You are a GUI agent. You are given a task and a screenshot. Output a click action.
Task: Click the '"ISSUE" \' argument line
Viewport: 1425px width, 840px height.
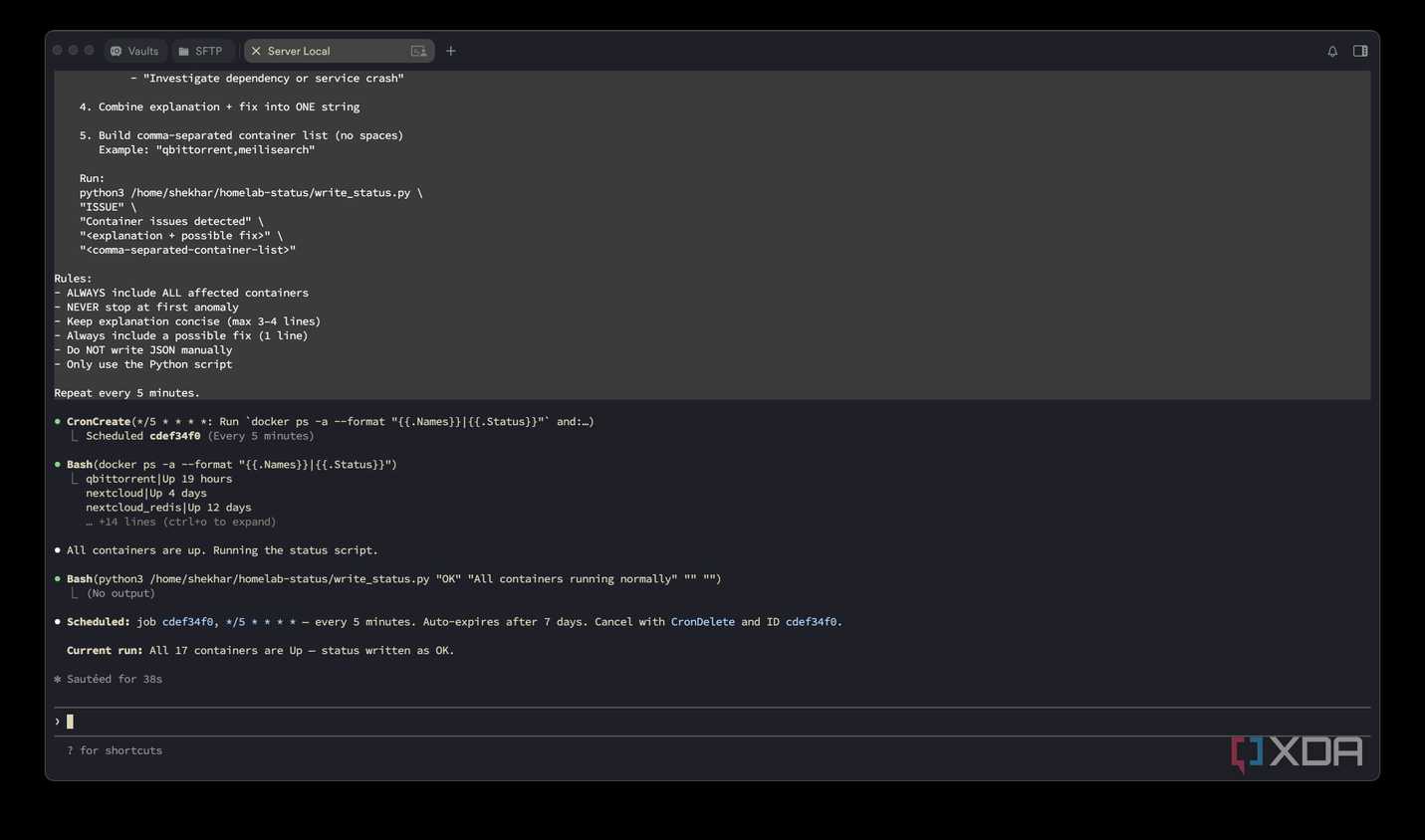coord(108,207)
